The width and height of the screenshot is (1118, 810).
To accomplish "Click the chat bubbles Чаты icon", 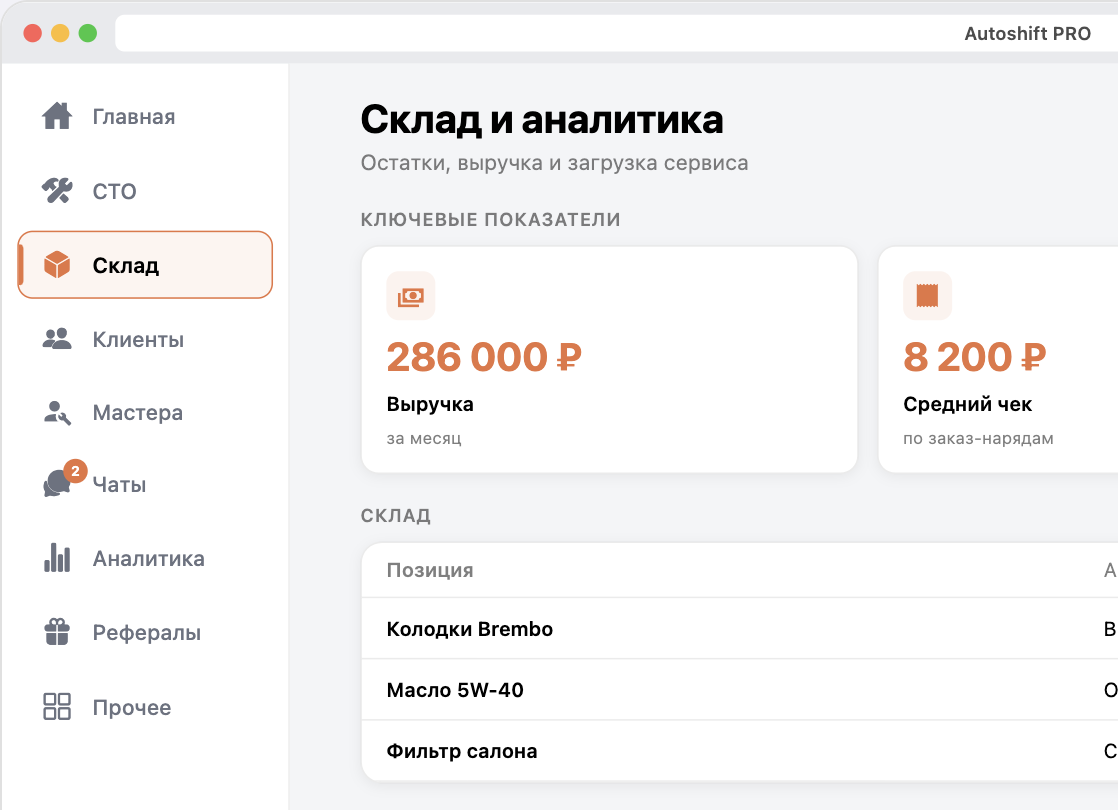I will point(57,483).
